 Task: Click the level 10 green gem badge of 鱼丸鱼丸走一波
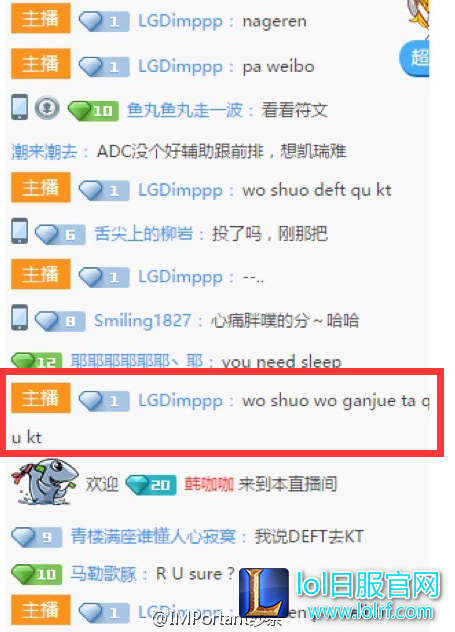(x=93, y=110)
